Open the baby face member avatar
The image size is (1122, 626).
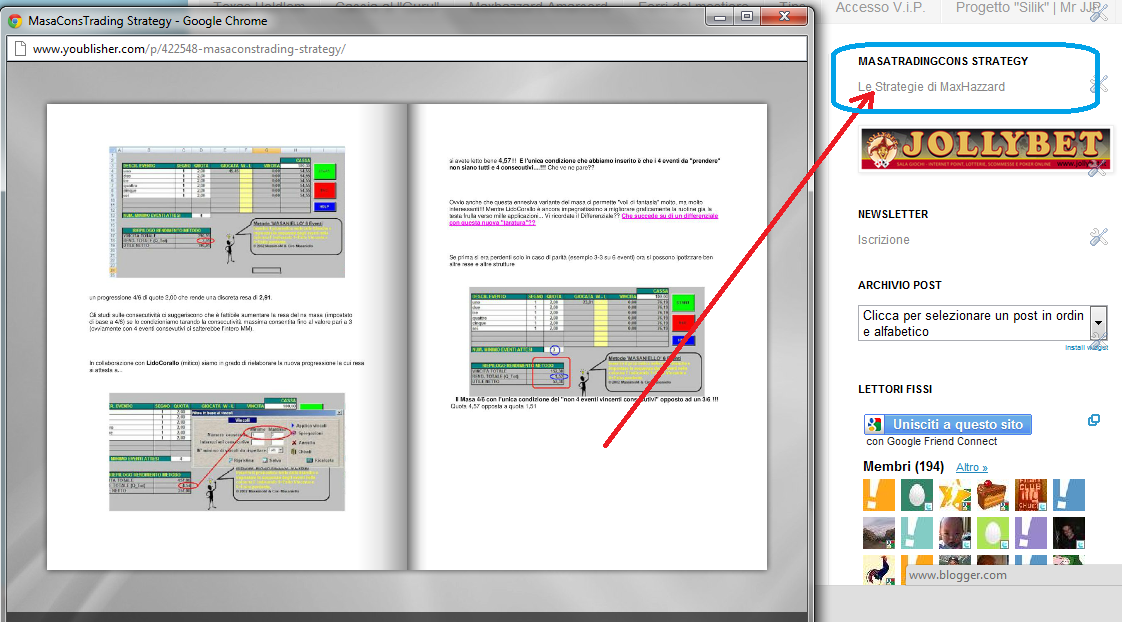pyautogui.click(x=955, y=533)
